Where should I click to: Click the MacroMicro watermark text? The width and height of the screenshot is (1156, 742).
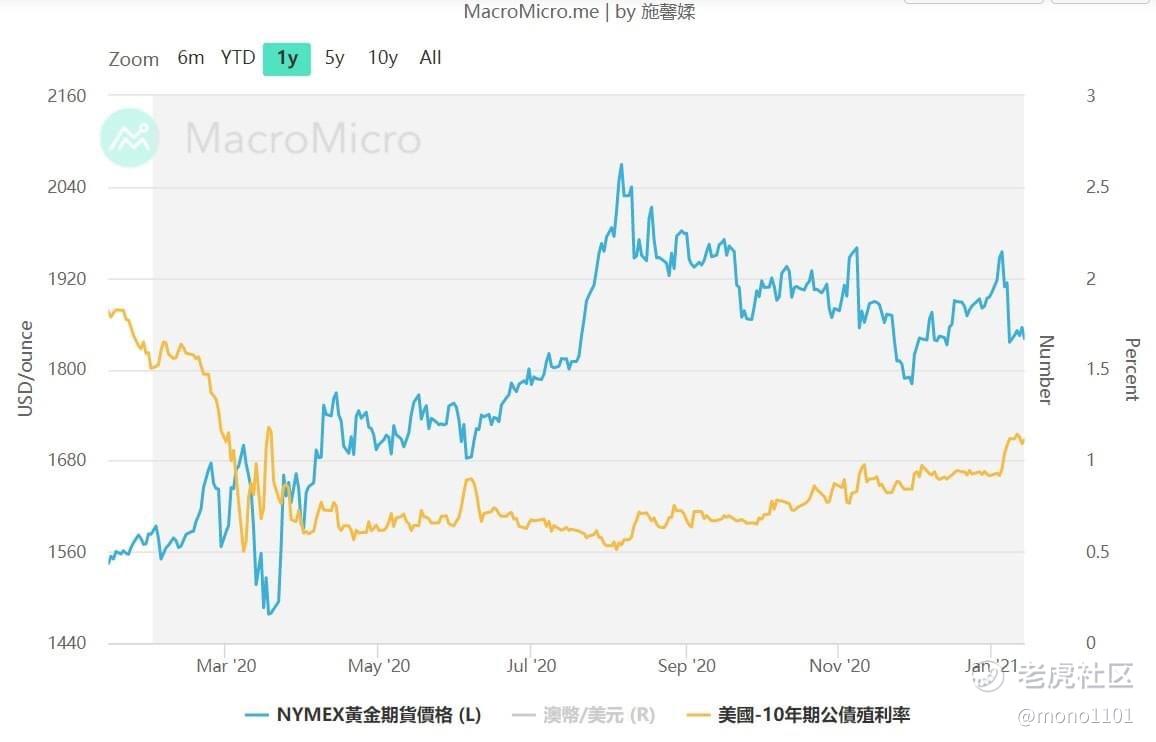(x=303, y=138)
